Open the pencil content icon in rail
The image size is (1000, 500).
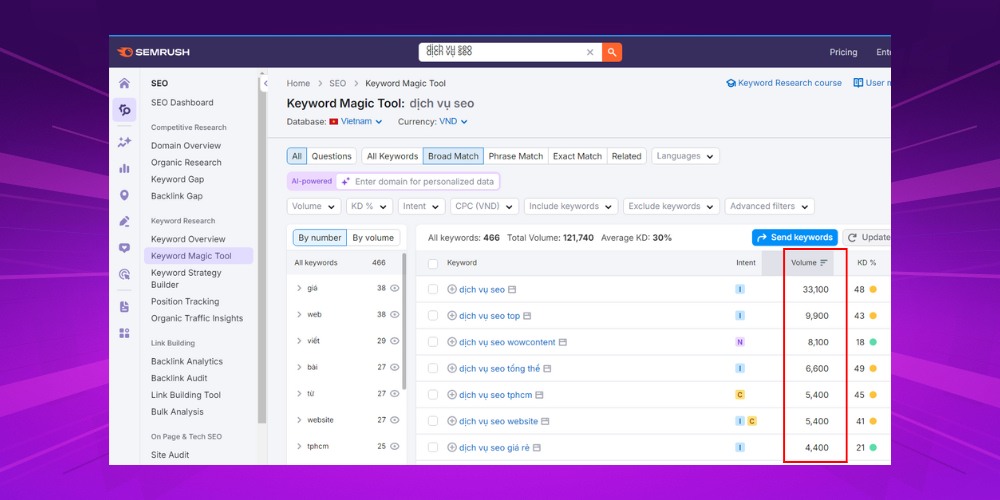124,221
